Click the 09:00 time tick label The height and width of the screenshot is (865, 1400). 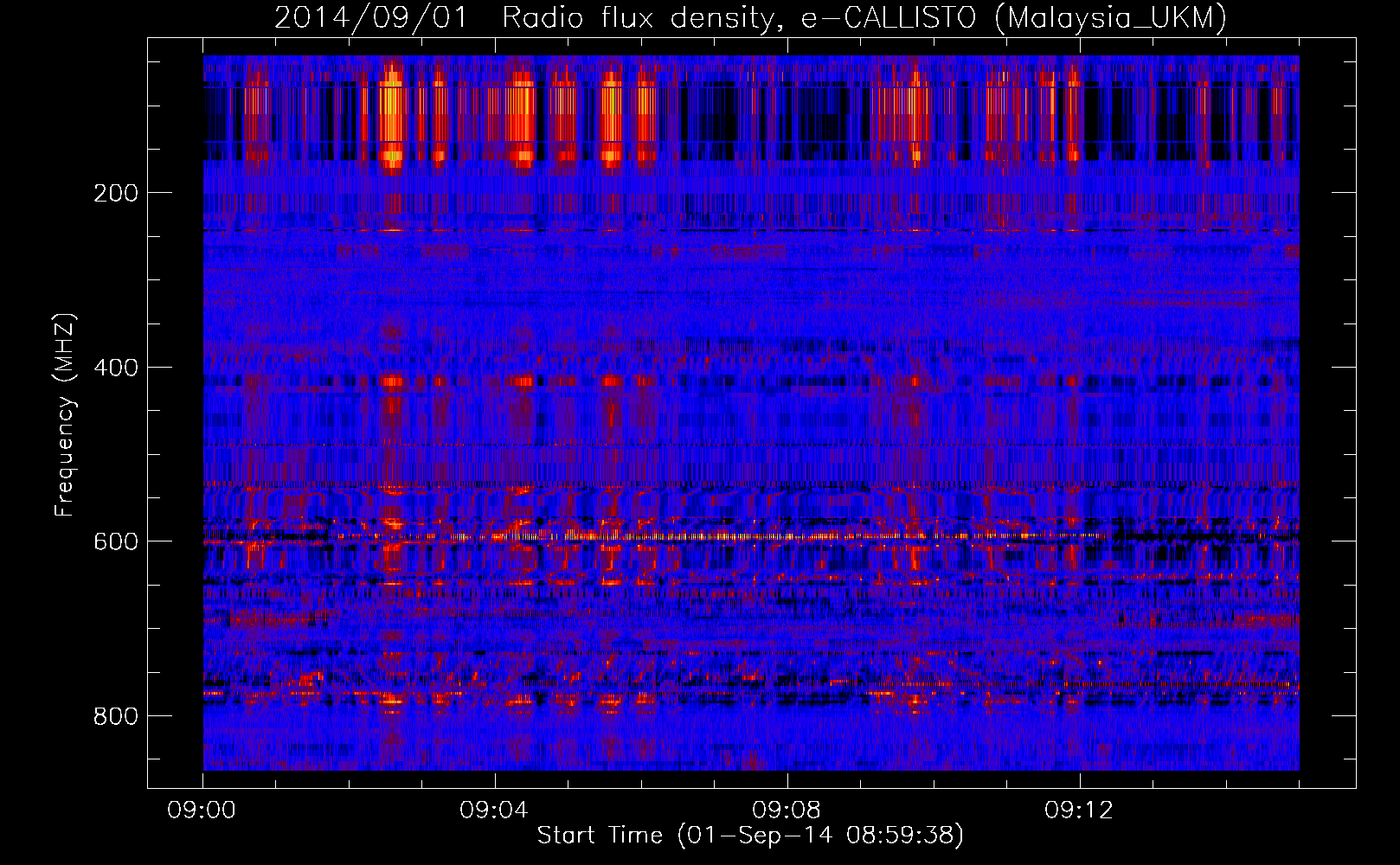click(x=202, y=811)
